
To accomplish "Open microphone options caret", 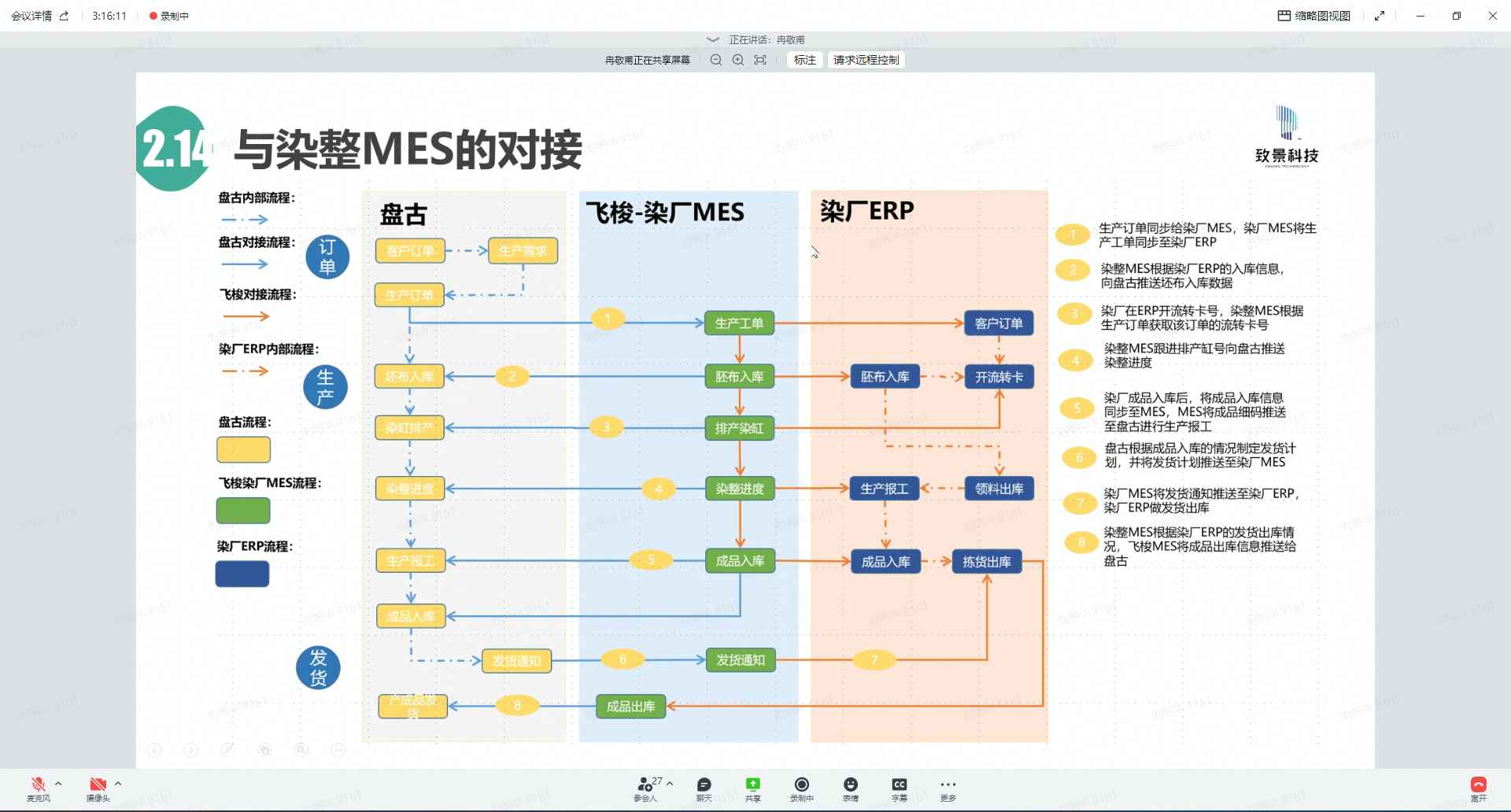I will click(58, 784).
